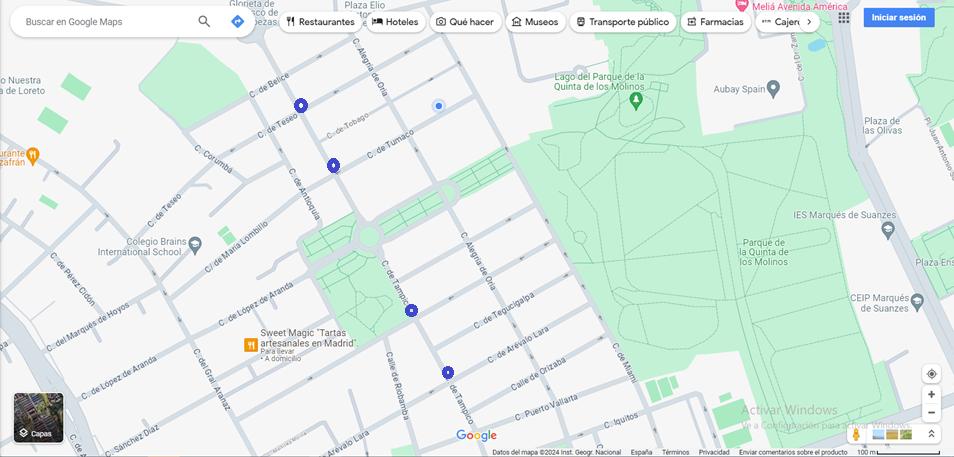Image resolution: width=954 pixels, height=457 pixels.
Task: Click the Lago del Parque de la Quinta label
Action: pyautogui.click(x=599, y=82)
